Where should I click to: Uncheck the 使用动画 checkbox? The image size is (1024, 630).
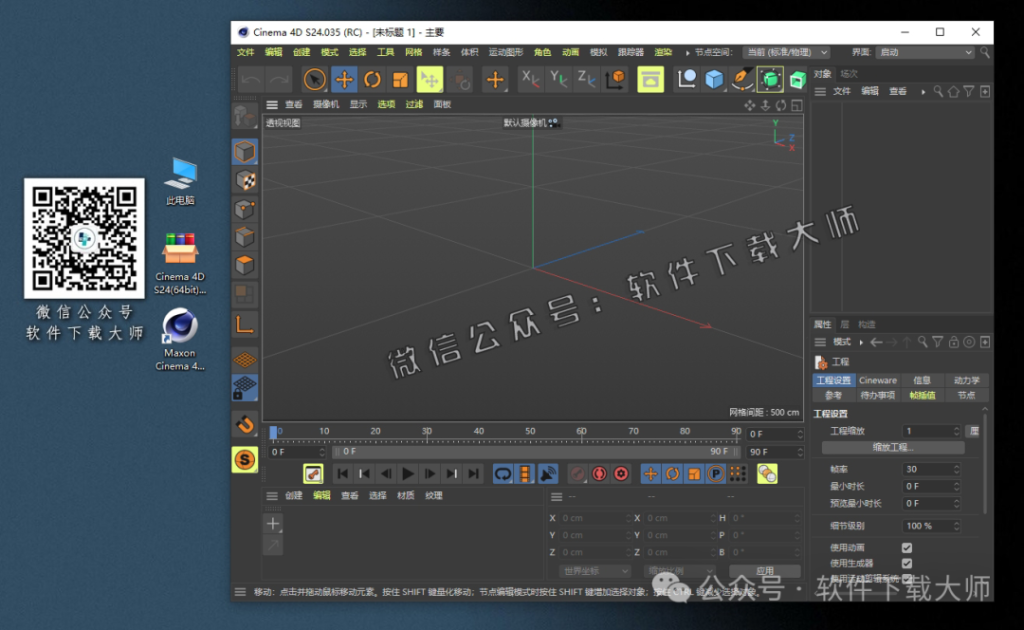[x=906, y=548]
